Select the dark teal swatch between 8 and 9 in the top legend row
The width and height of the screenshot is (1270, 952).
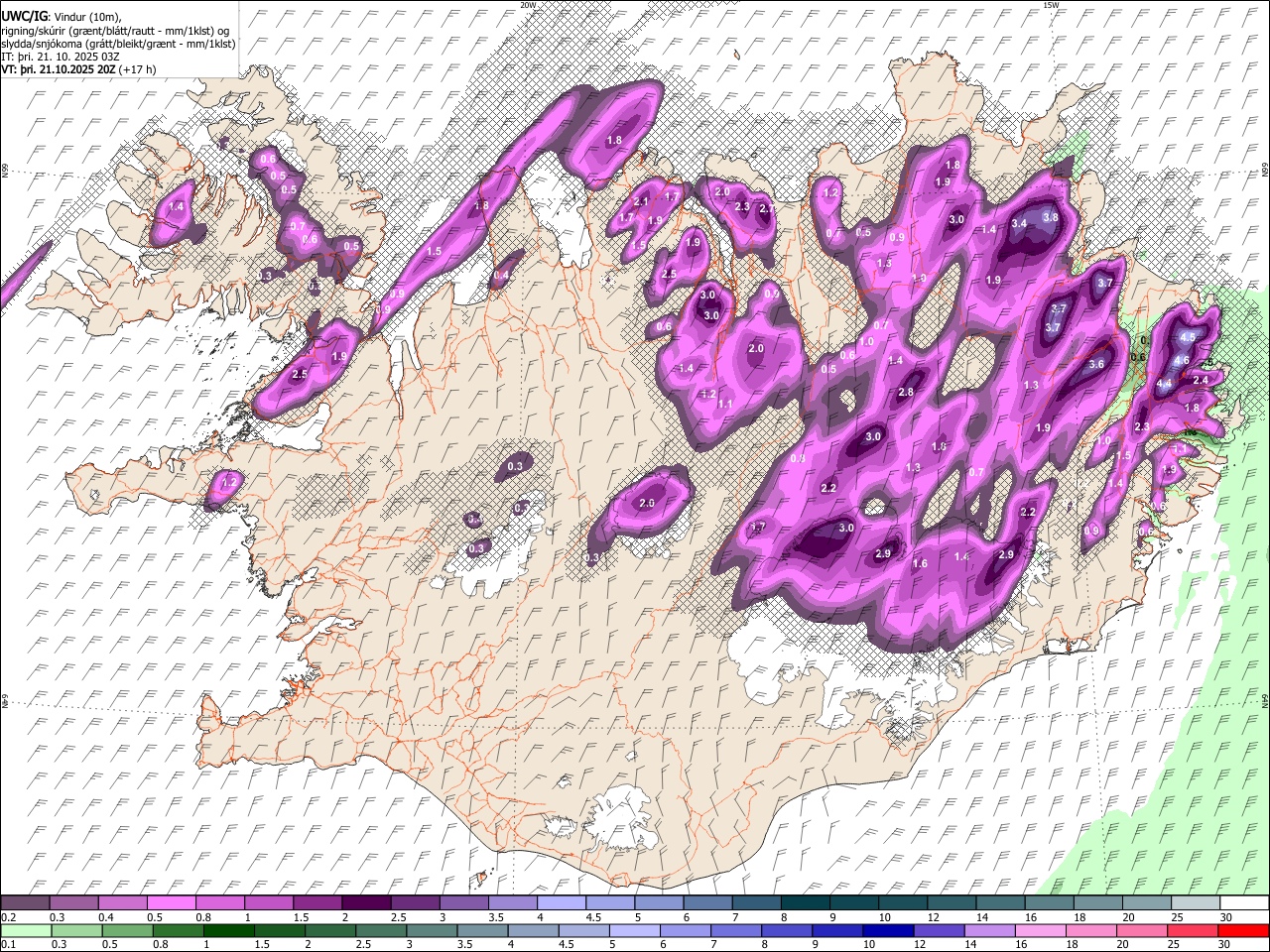(x=806, y=903)
